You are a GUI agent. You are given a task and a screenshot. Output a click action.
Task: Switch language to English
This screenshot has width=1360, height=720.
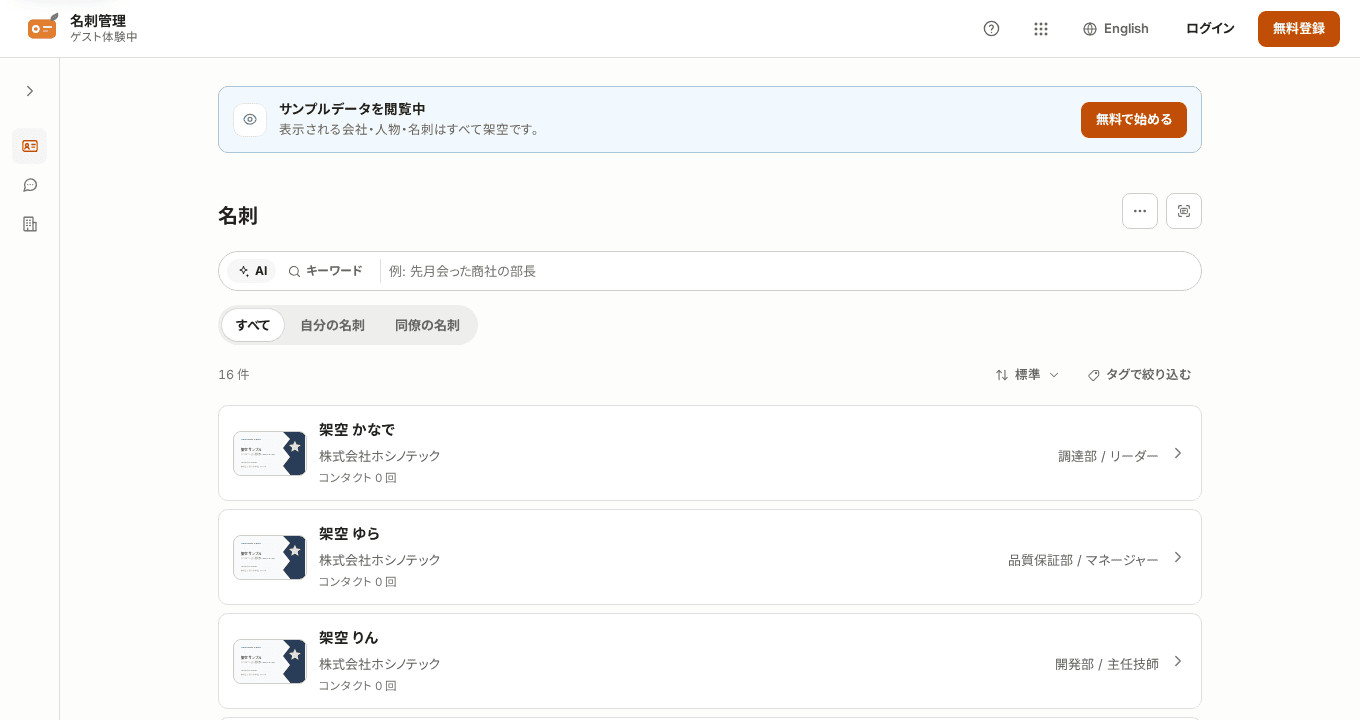(x=1116, y=29)
